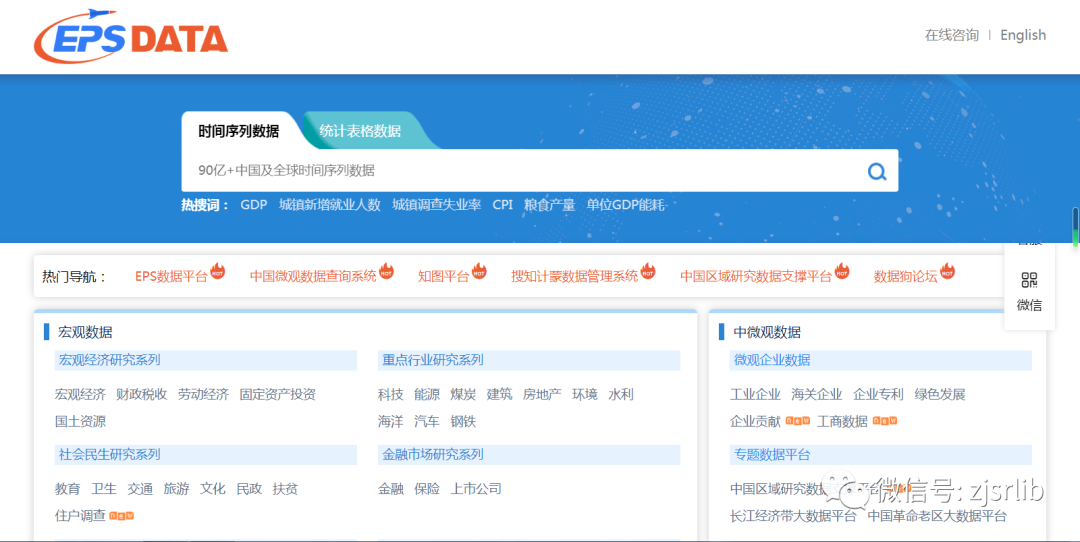Open the WeChat QR code icon
Image resolution: width=1080 pixels, height=542 pixels.
tap(1029, 280)
